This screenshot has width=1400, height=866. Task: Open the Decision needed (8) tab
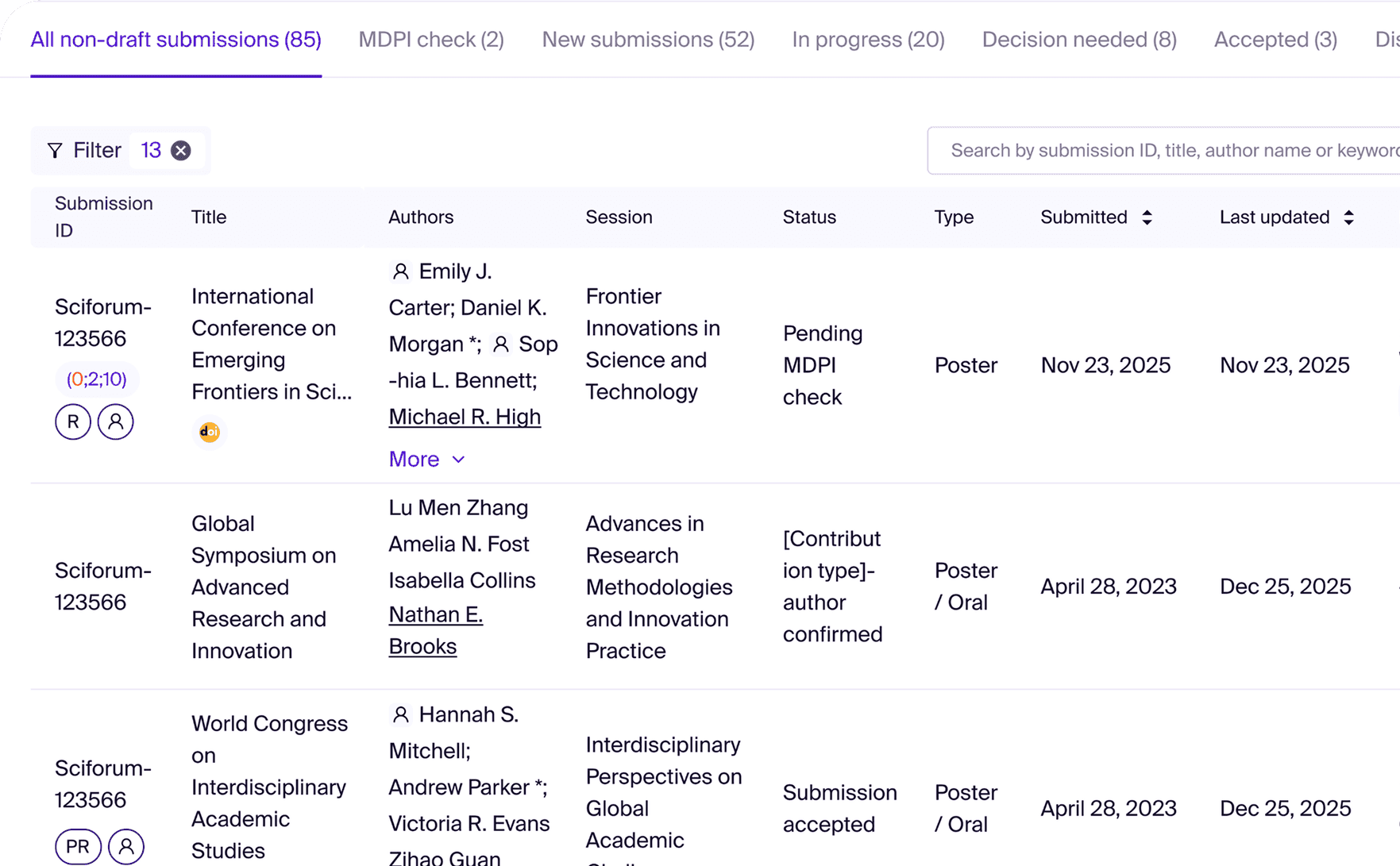[x=1079, y=40]
